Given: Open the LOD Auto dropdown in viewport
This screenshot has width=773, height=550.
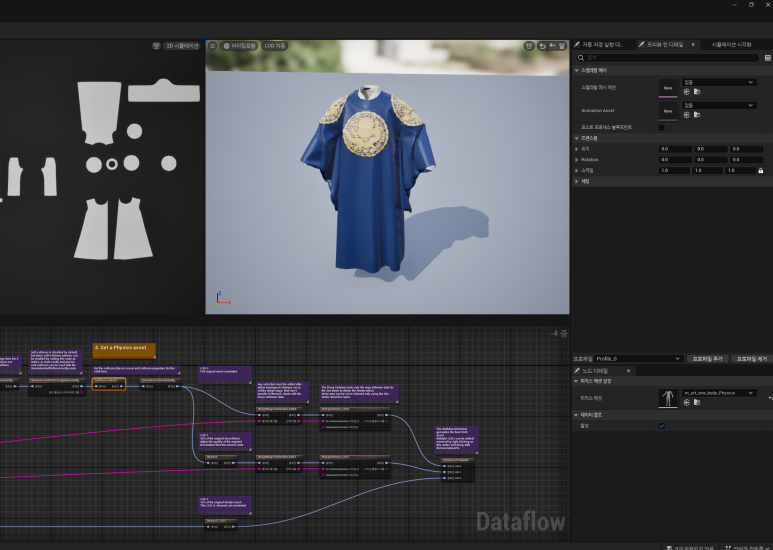Looking at the screenshot, I should [275, 46].
